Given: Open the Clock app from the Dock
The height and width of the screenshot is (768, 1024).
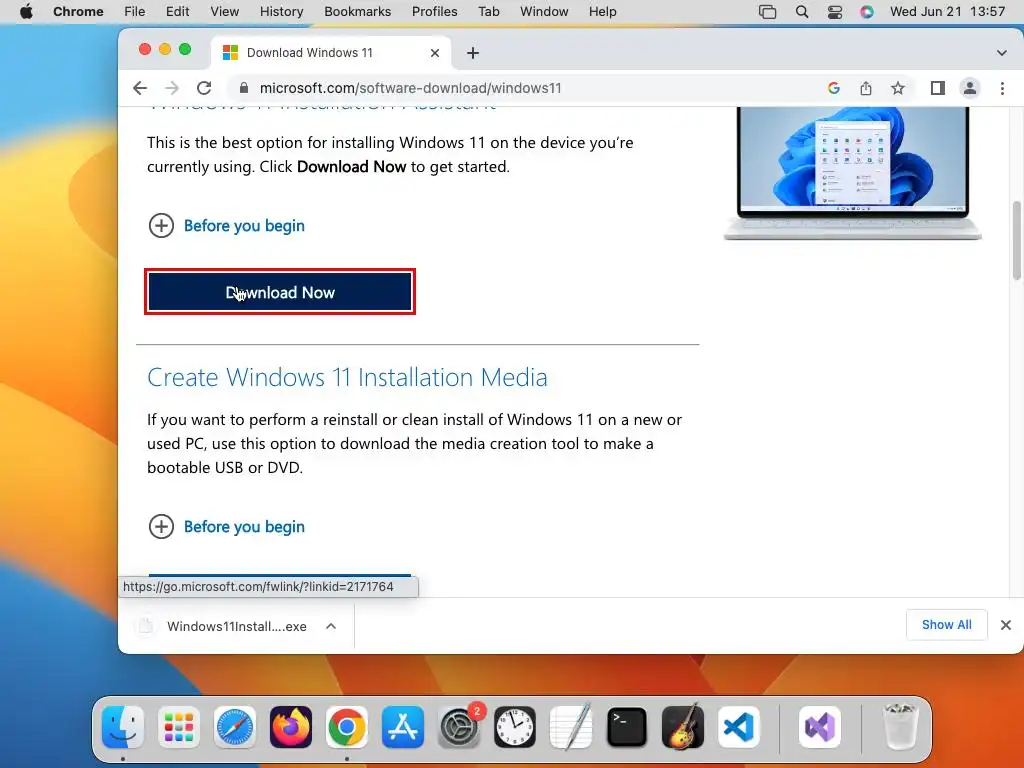Looking at the screenshot, I should click(515, 727).
